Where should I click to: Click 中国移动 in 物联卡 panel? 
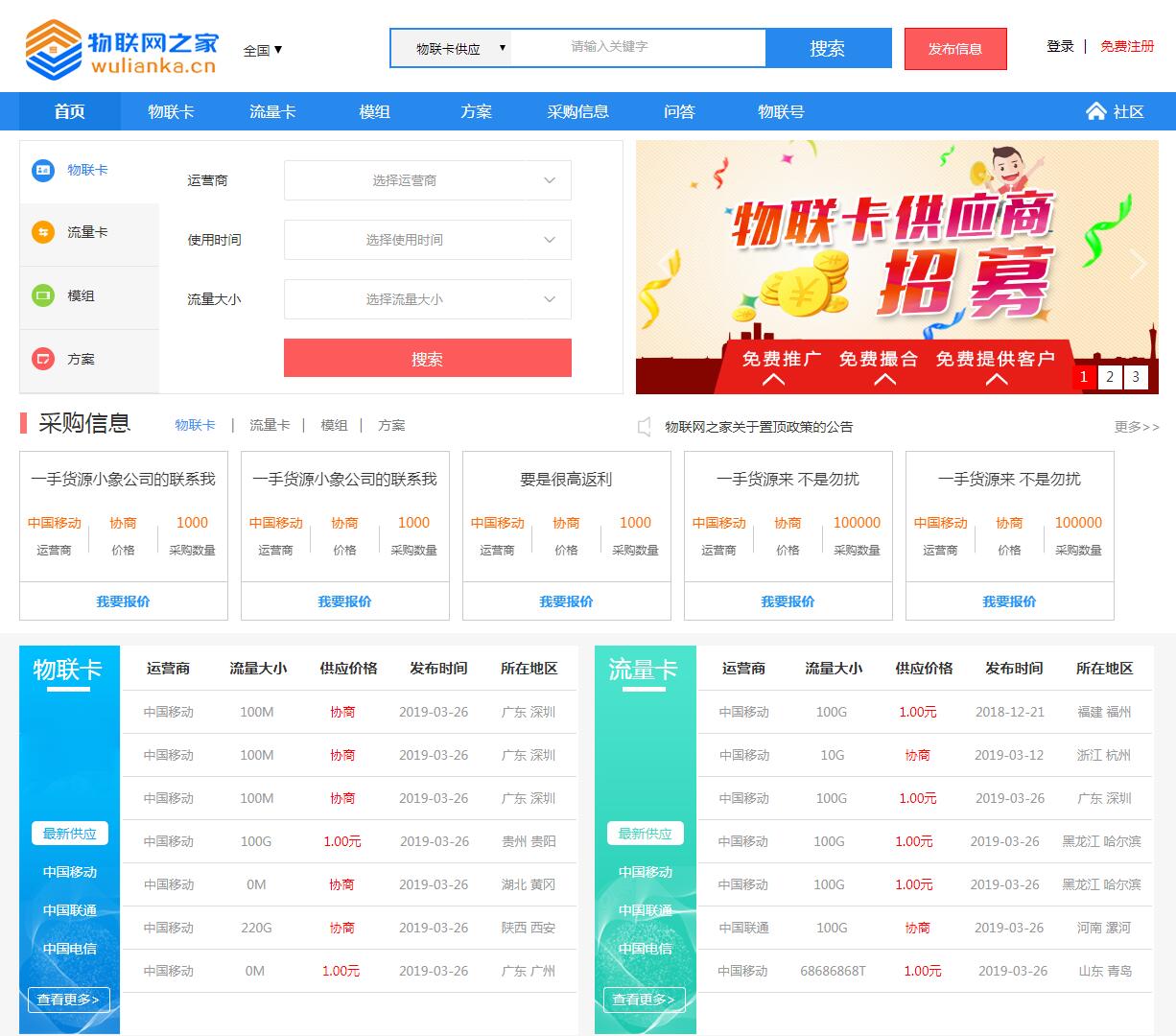pos(70,872)
